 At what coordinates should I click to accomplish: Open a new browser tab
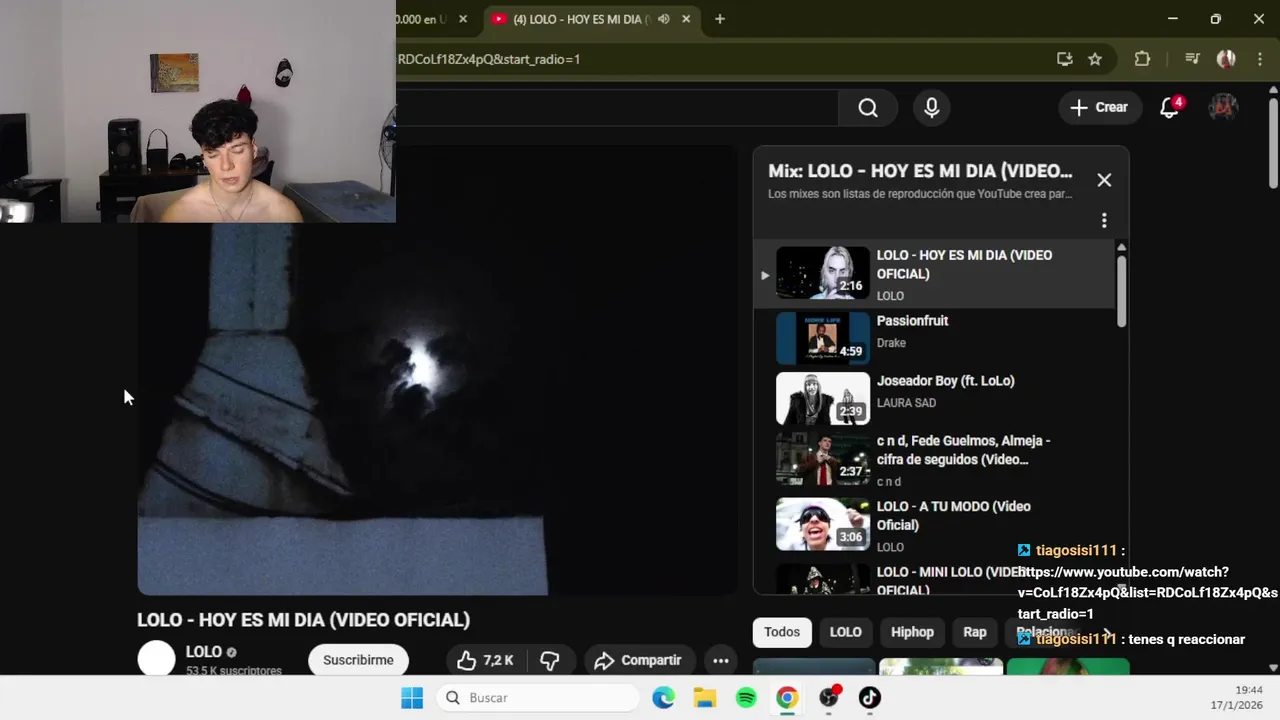(719, 19)
